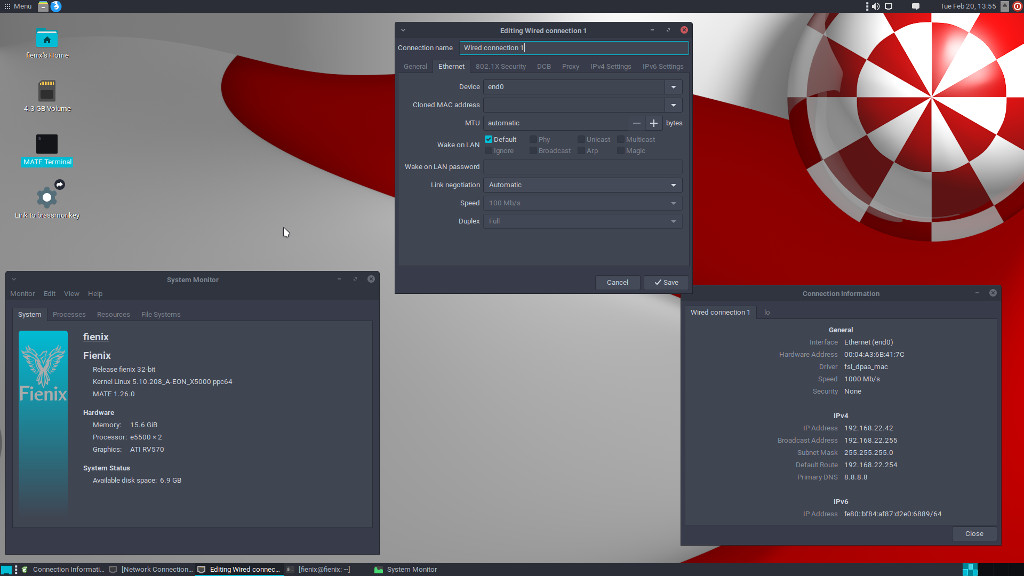Open the volume control tray icon
This screenshot has height=576, width=1024.
(x=876, y=7)
